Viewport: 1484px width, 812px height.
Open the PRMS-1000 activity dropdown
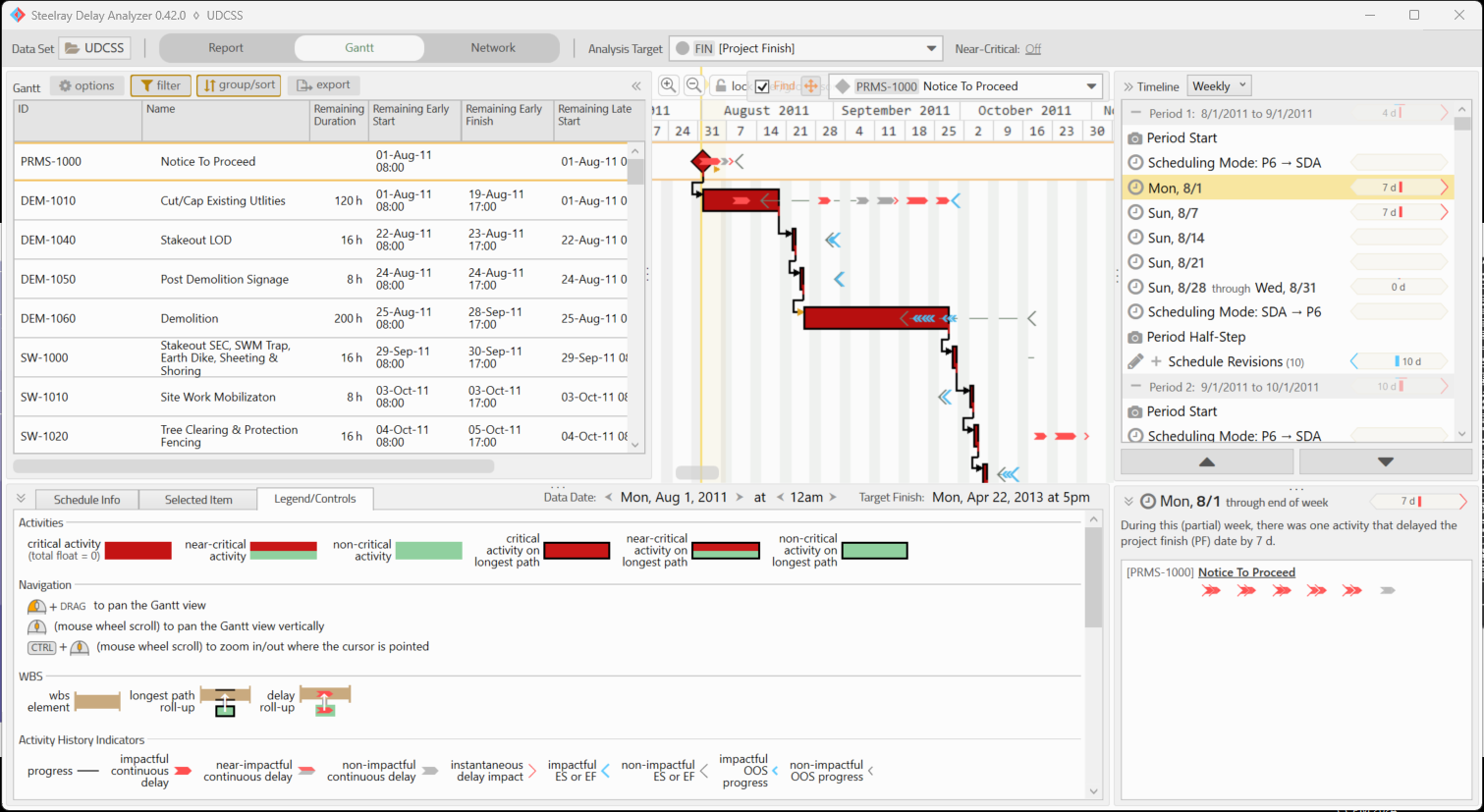coord(1091,86)
